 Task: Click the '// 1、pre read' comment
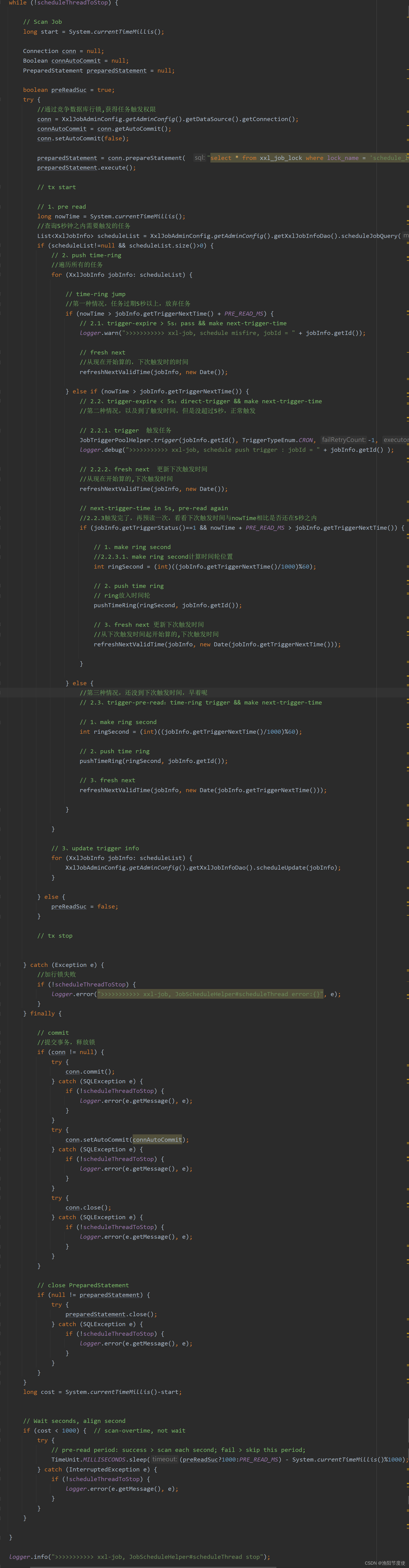click(61, 207)
